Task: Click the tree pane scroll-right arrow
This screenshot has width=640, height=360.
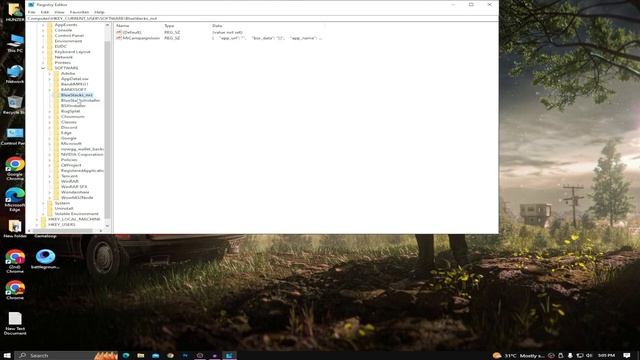Action: click(101, 231)
